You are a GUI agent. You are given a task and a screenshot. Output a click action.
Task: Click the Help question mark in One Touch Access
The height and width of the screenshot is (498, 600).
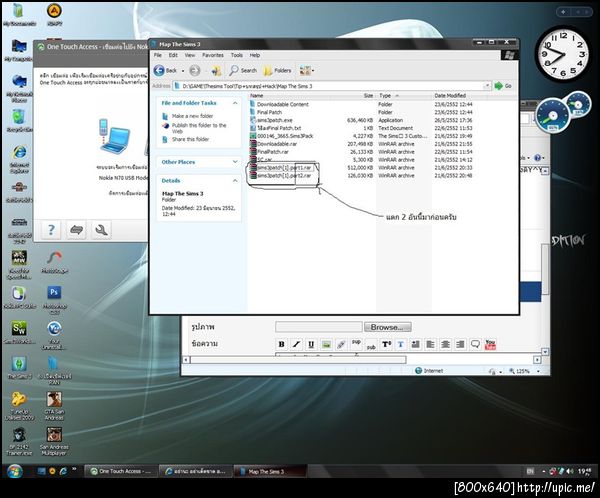pos(51,230)
